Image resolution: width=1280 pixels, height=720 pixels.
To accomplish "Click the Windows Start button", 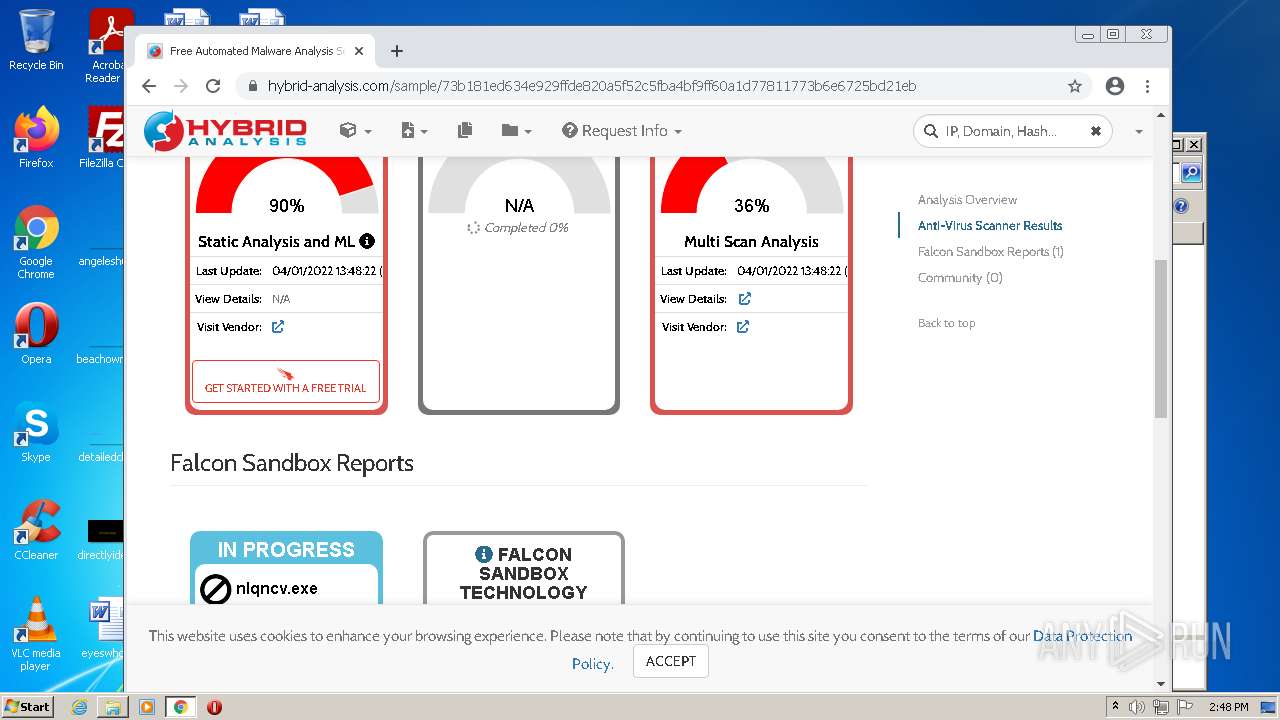I will 28,707.
